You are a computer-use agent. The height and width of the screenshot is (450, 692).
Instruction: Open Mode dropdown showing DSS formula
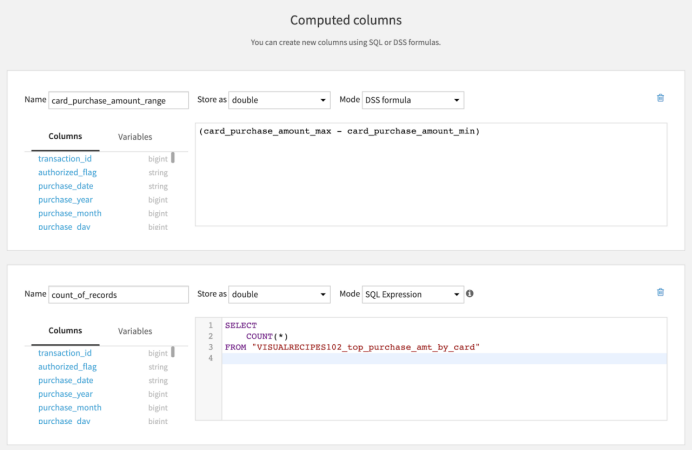tap(413, 100)
